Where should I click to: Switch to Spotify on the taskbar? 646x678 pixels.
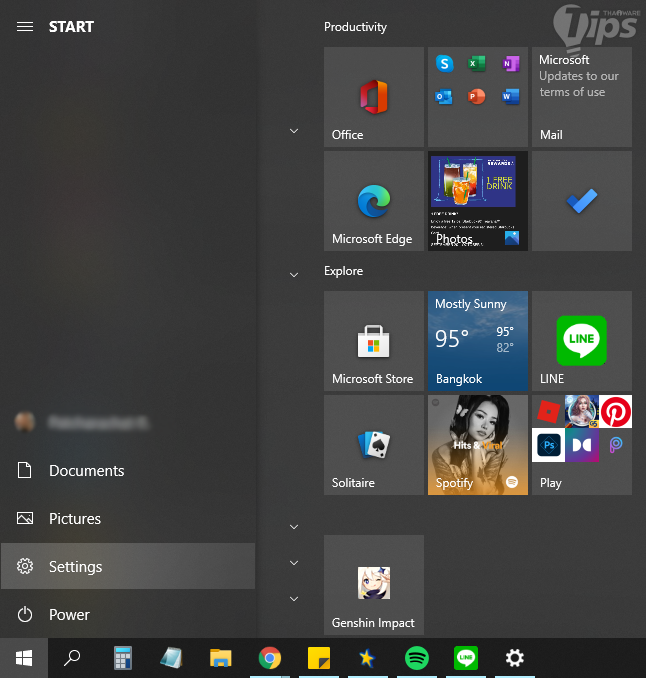[x=417, y=658]
